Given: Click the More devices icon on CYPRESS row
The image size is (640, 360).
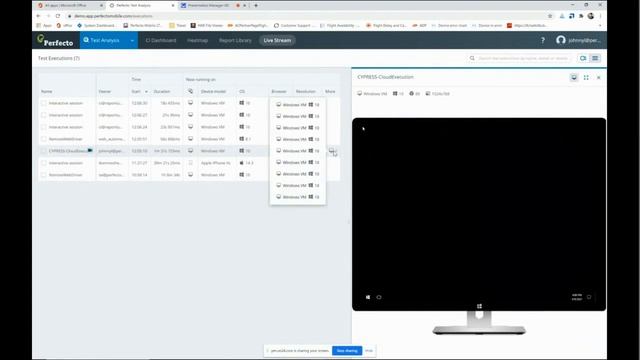Looking at the screenshot, I should [x=332, y=151].
